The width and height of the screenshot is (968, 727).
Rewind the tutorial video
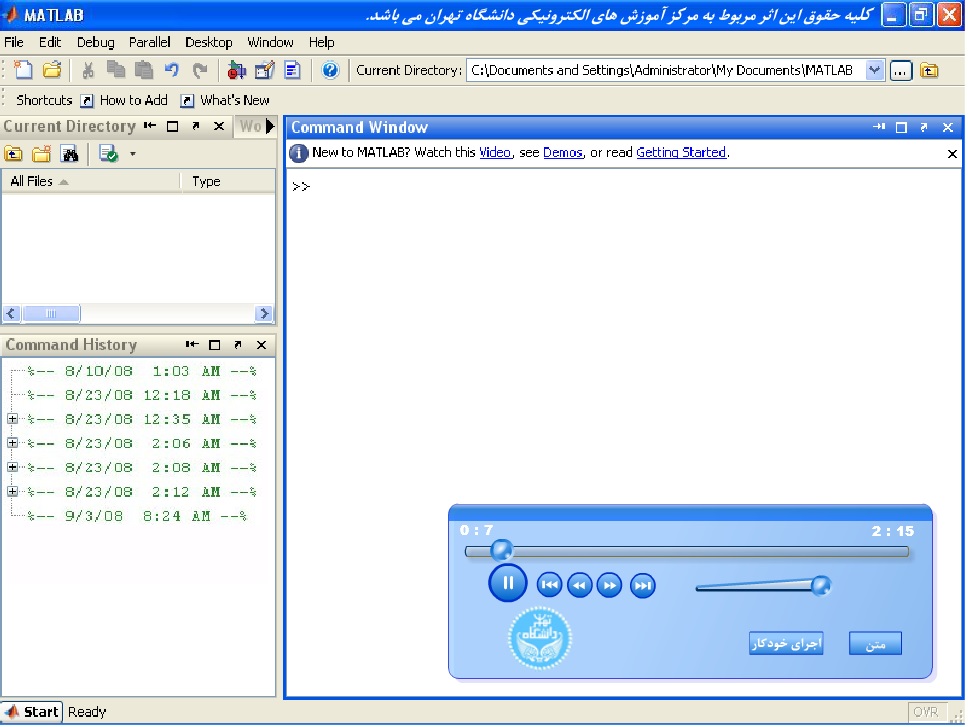click(x=579, y=585)
